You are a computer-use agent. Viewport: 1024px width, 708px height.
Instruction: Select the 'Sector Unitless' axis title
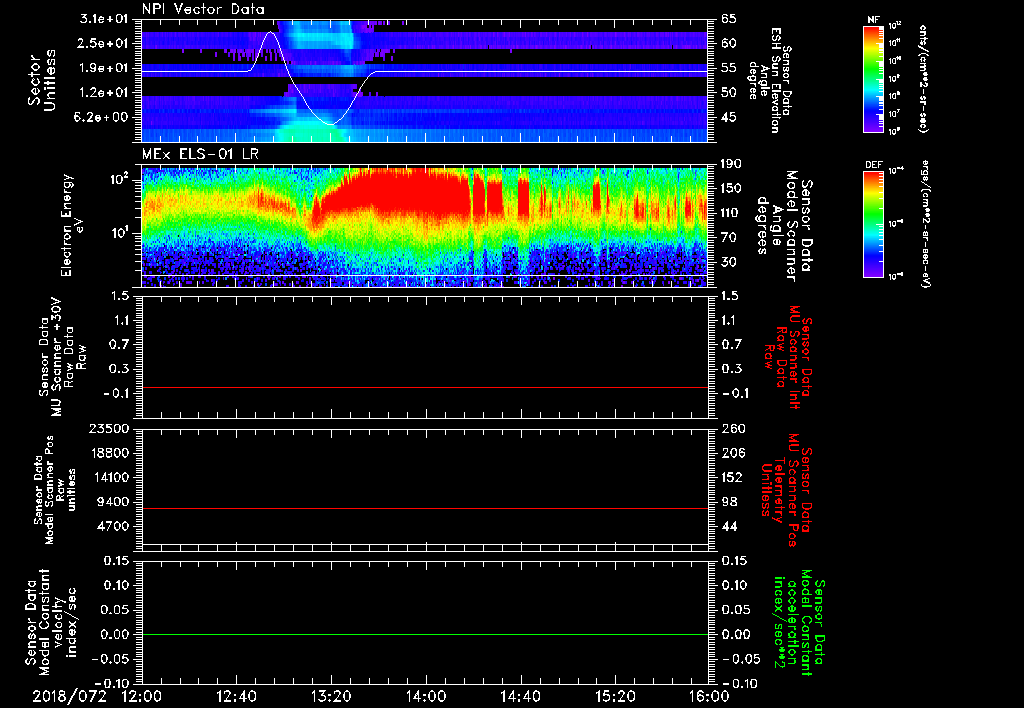coord(41,80)
